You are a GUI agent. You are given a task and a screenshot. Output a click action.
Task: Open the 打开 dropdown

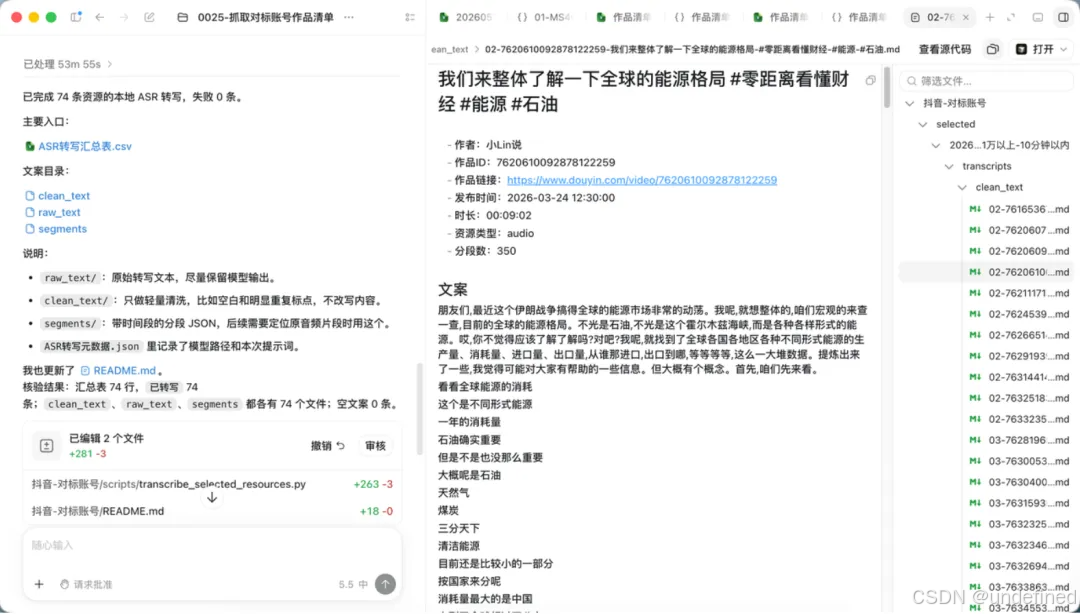click(x=1042, y=50)
